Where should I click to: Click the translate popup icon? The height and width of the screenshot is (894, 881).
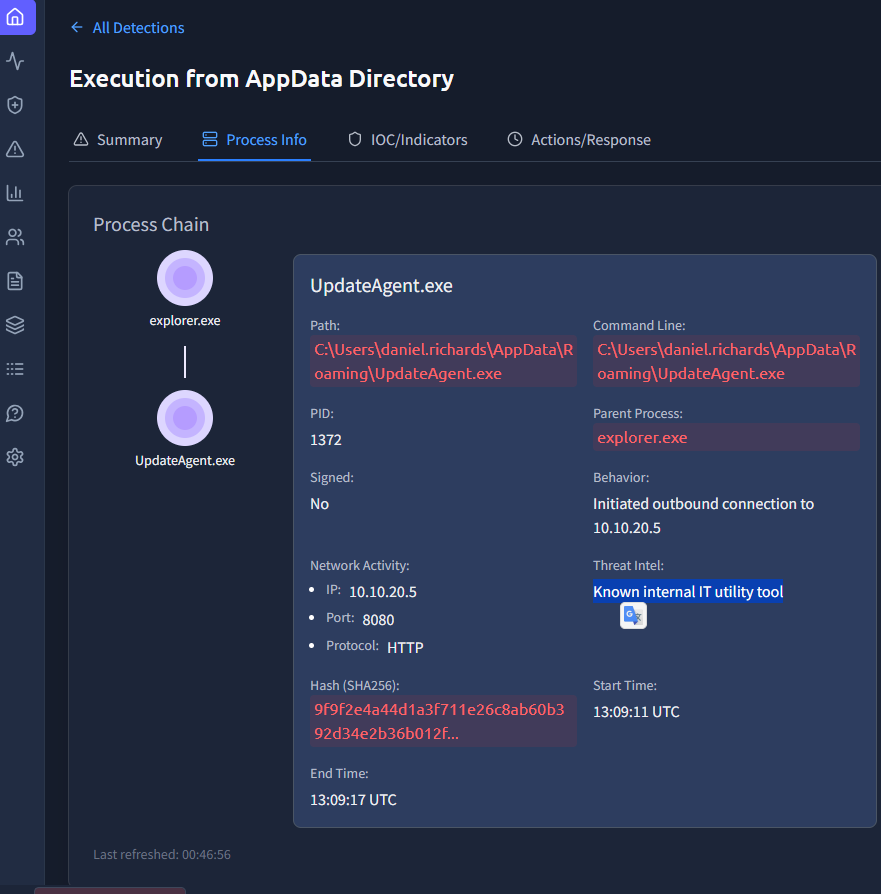(633, 616)
